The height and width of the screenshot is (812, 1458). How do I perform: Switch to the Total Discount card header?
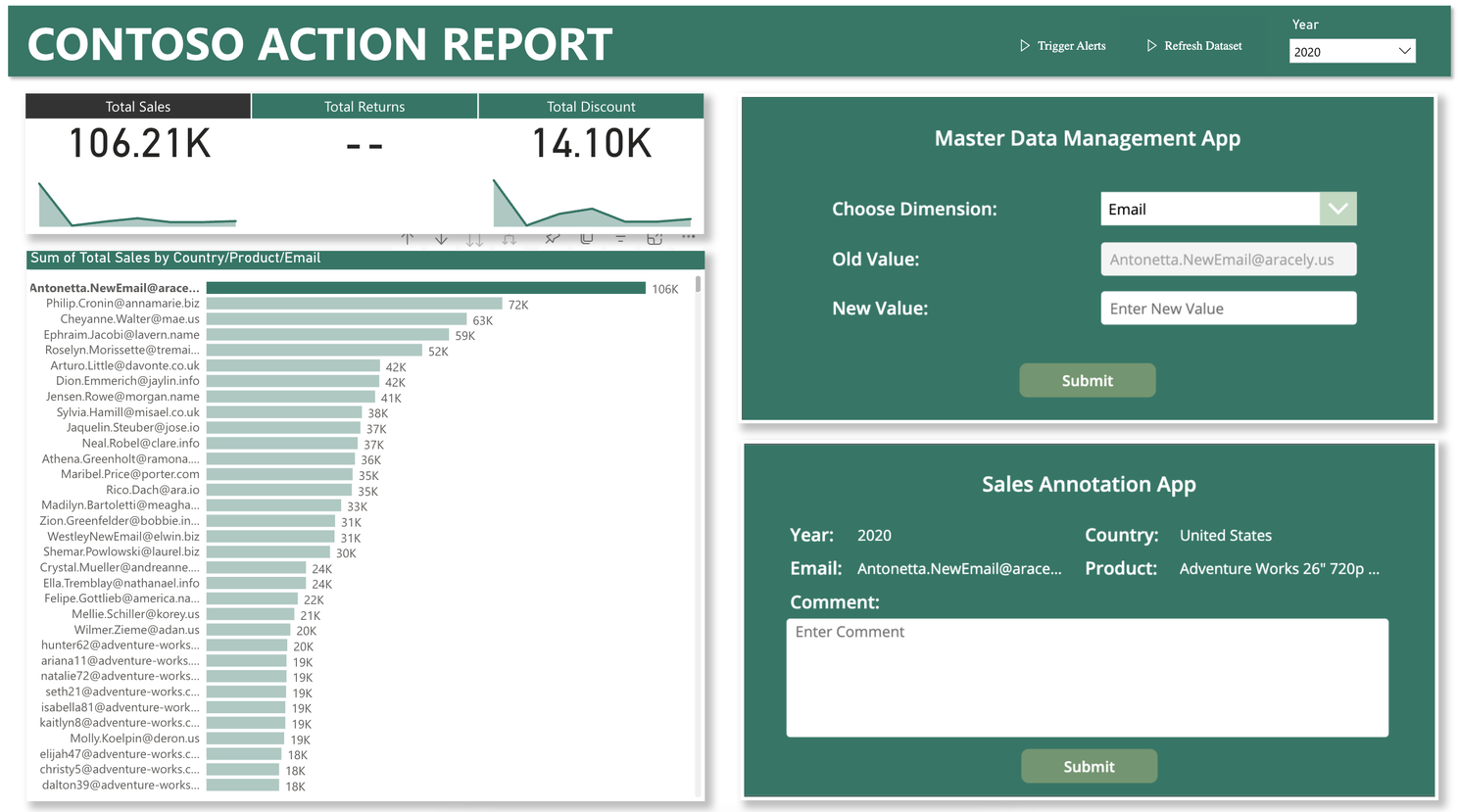[x=591, y=107]
